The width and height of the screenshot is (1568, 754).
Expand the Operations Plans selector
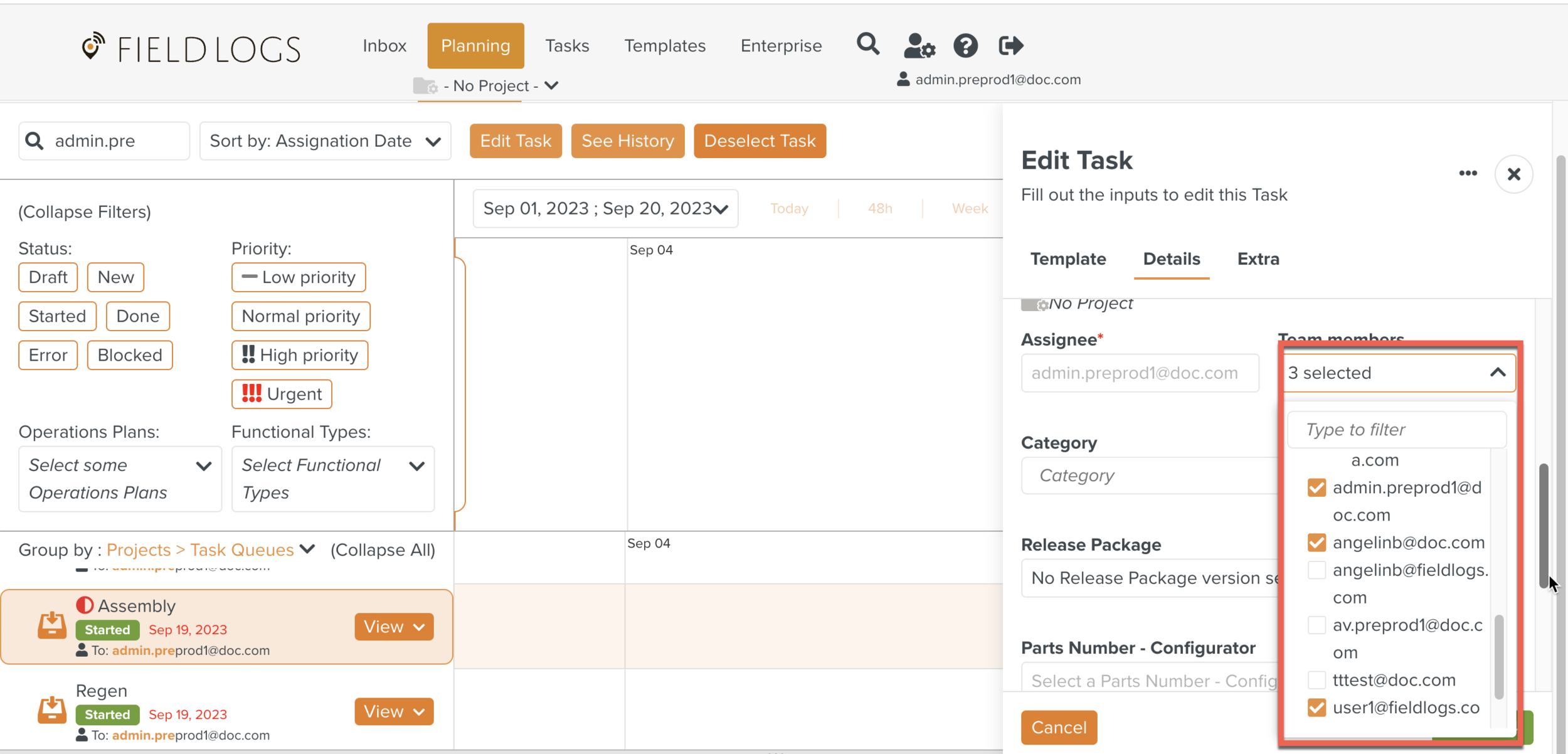click(120, 479)
